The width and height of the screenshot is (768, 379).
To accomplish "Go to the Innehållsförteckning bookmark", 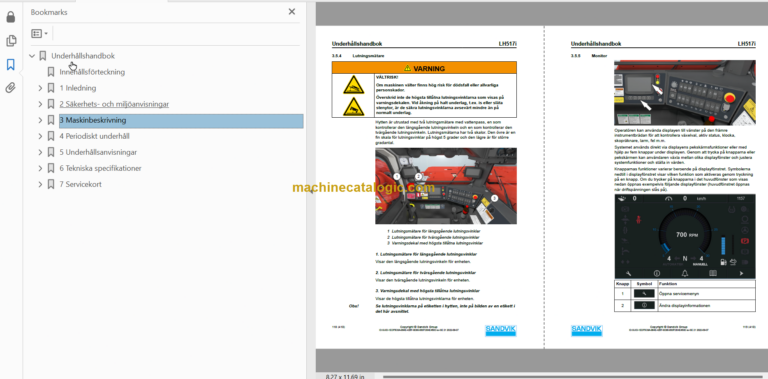I will 92,72.
